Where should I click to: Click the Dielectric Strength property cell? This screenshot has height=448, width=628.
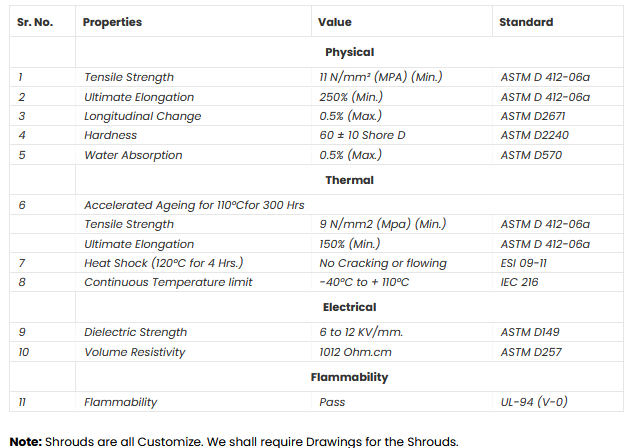click(x=135, y=332)
